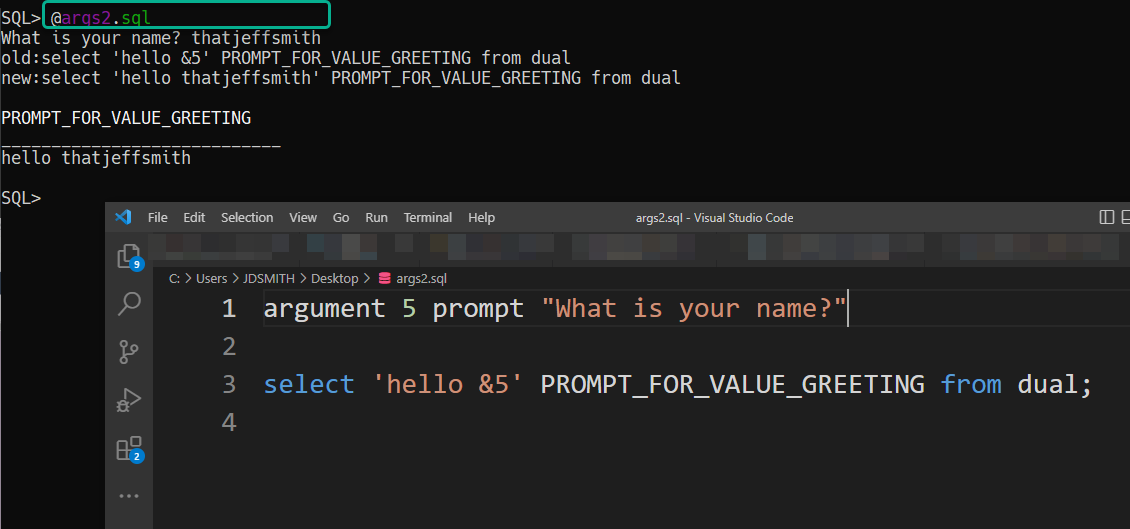Click line number 4 in the editor
The image size is (1130, 529).
tap(229, 422)
